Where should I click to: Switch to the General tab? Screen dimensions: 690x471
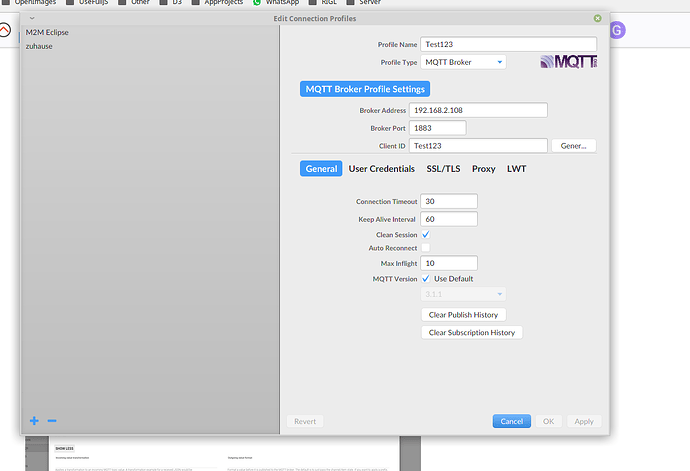point(321,169)
